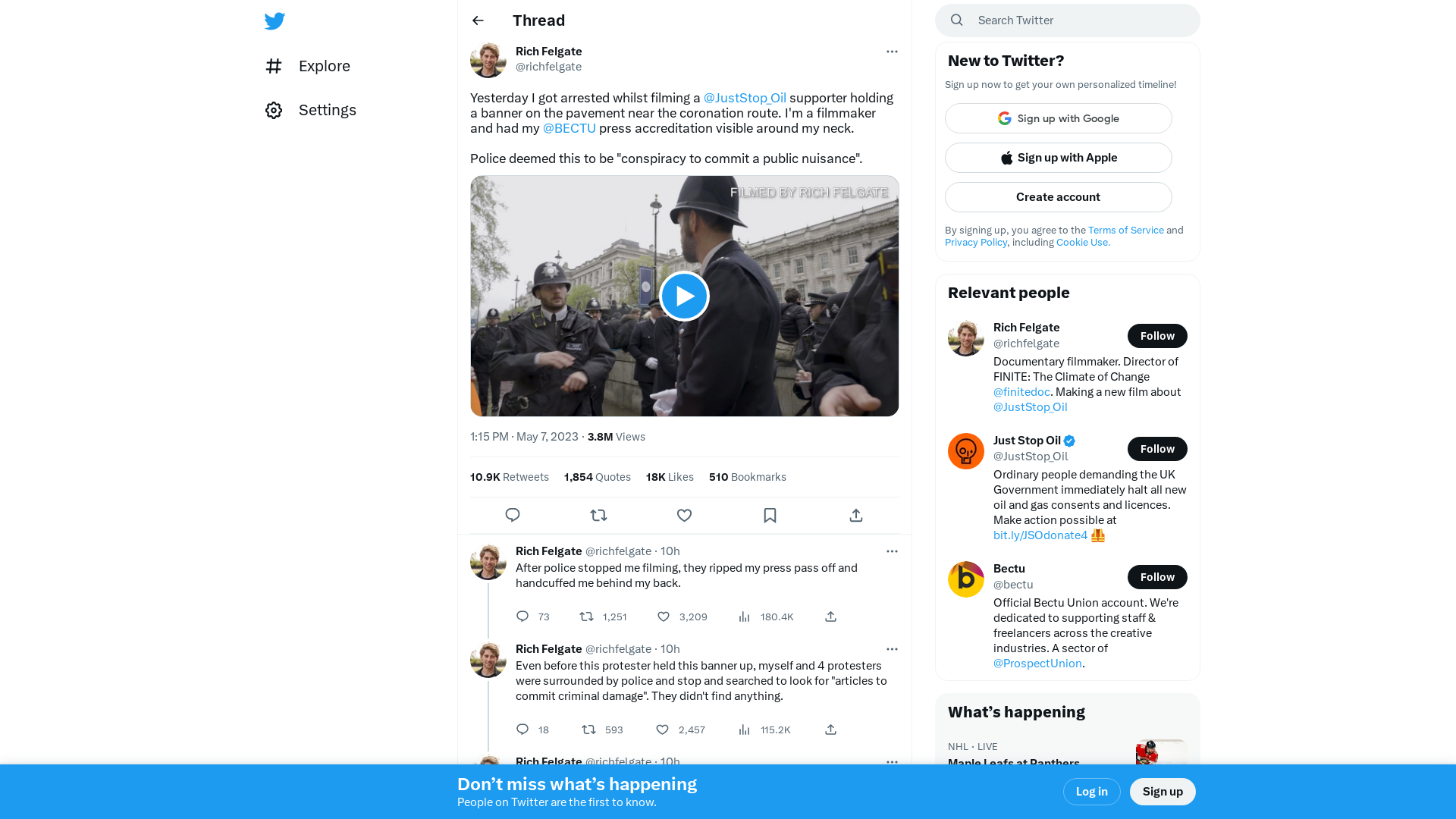Click Follow button for Bectu
This screenshot has width=1456, height=819.
tap(1158, 577)
